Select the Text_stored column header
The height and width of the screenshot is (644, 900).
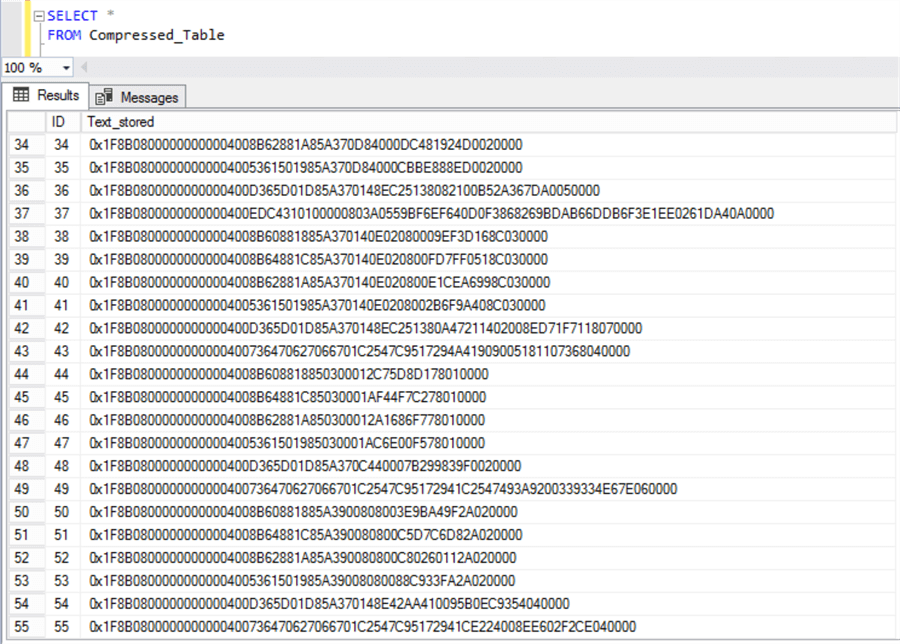[x=120, y=121]
